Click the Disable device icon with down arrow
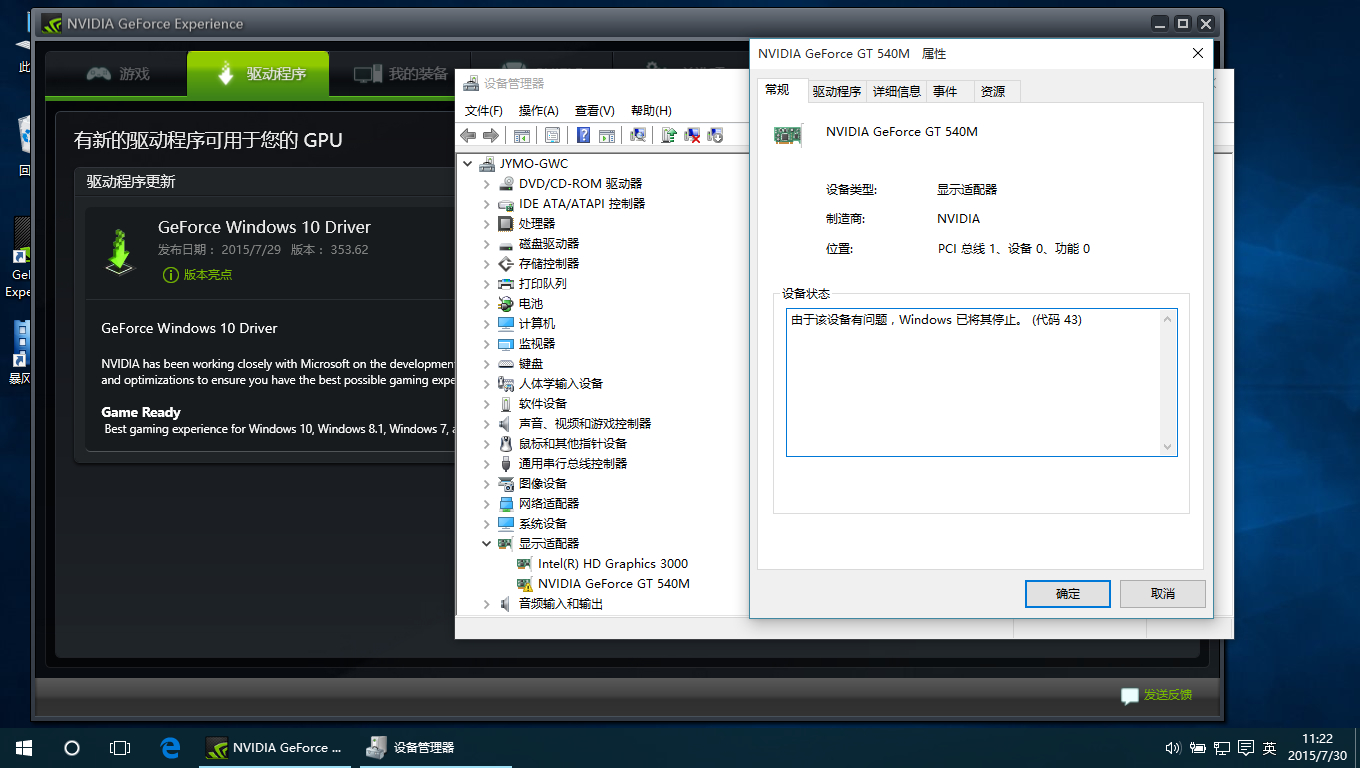Viewport: 1360px width, 768px height. [x=715, y=135]
